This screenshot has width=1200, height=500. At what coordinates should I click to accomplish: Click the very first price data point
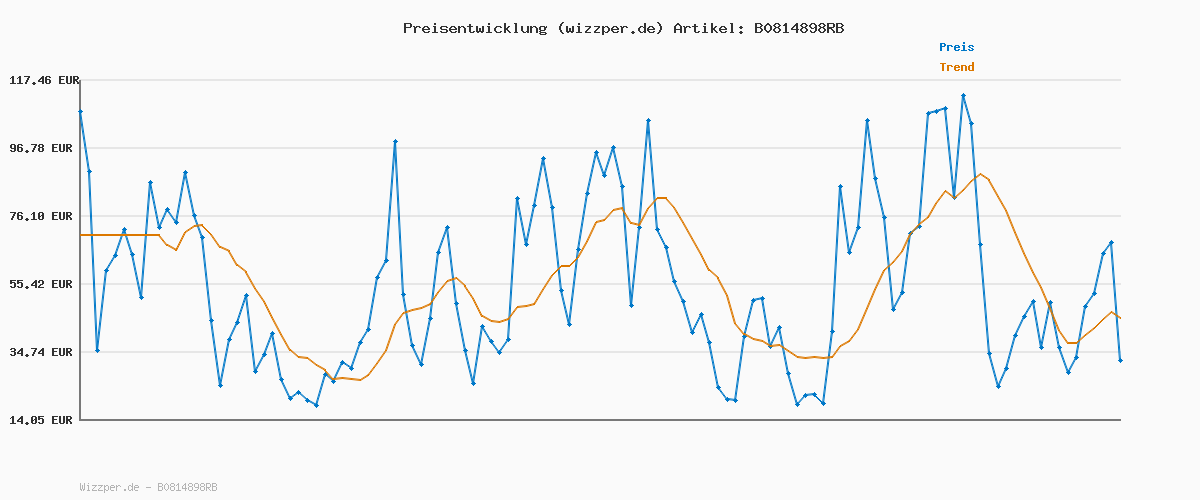80,111
